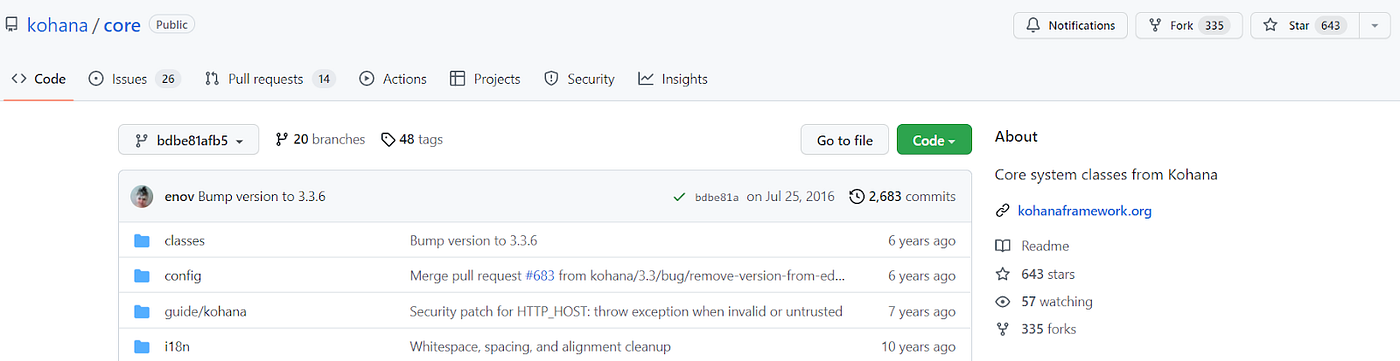Image resolution: width=1400 pixels, height=361 pixels.
Task: Open the 2,683 commits history
Action: [x=902, y=196]
